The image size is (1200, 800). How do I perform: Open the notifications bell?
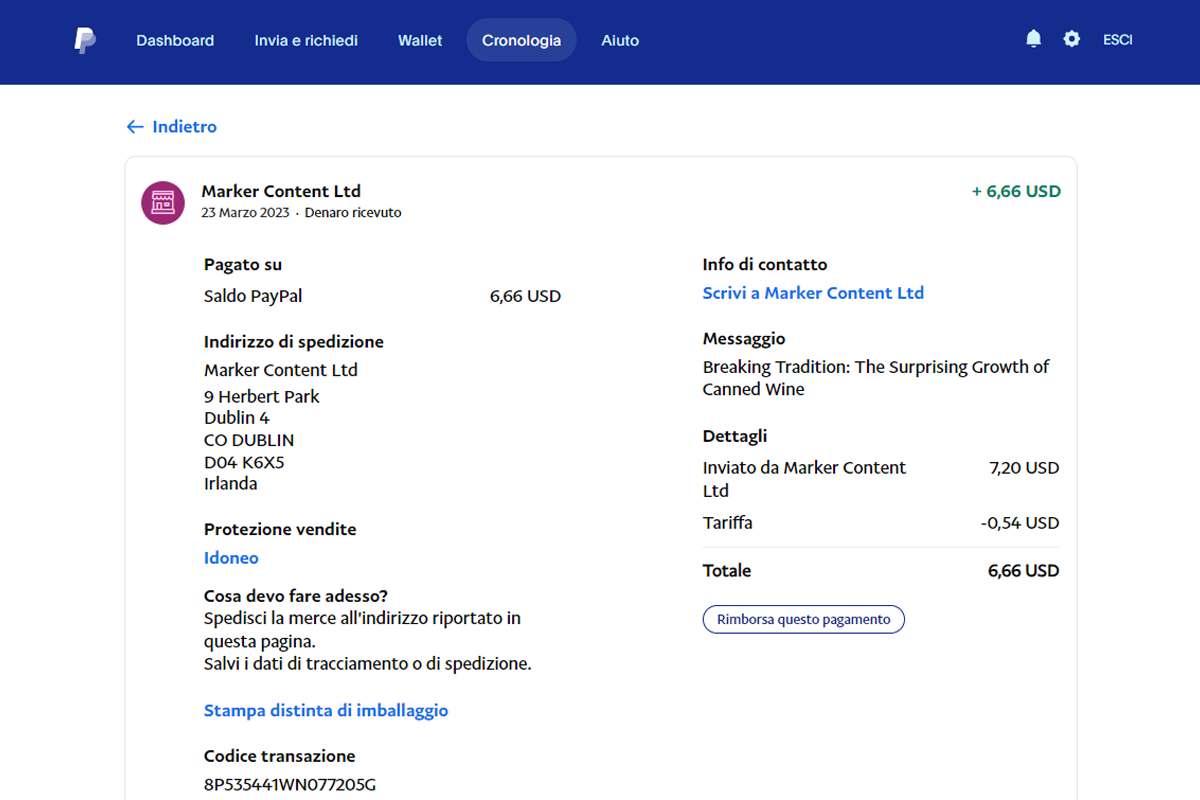(1034, 39)
